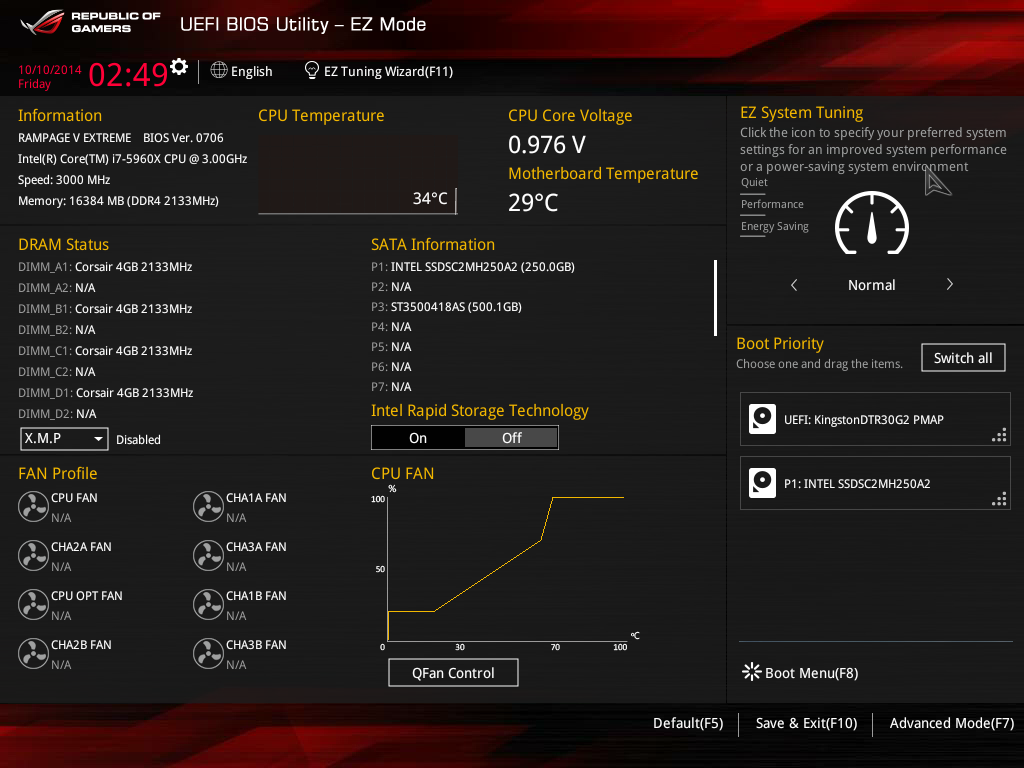Click DIMM_A1 Corsair 4GB 2133MHz entry
The width and height of the screenshot is (1024, 768).
point(105,266)
